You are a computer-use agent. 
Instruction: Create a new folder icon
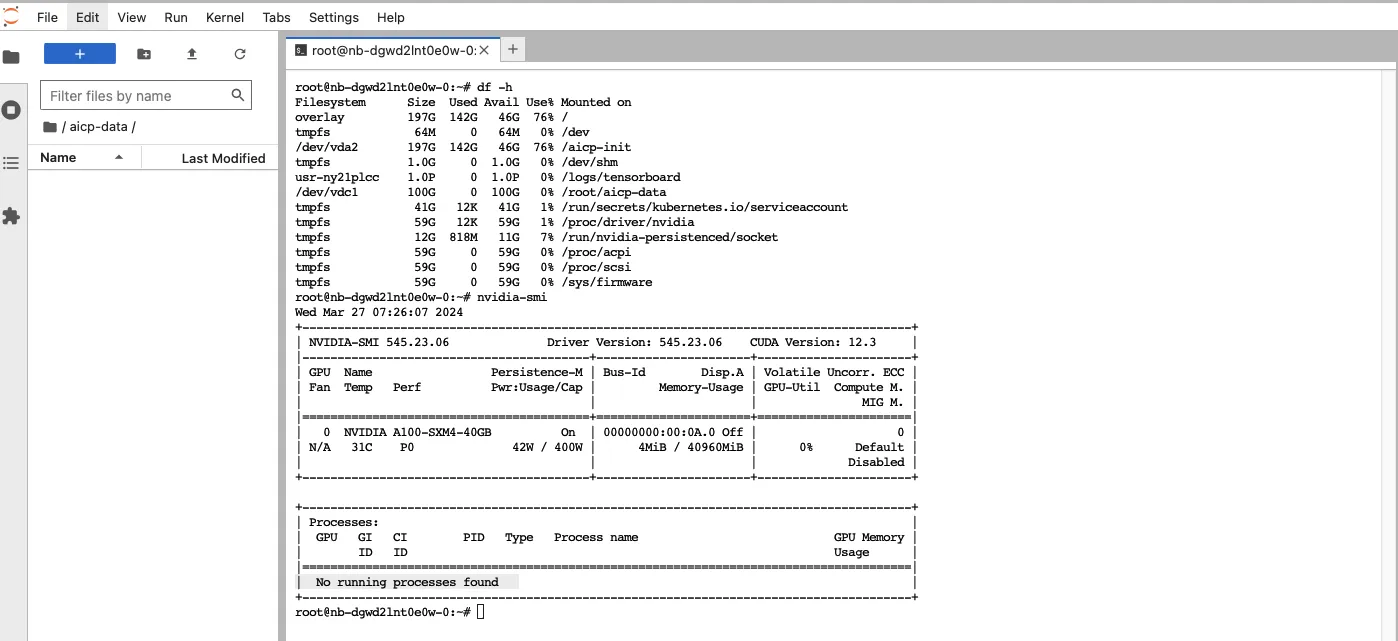coord(144,54)
